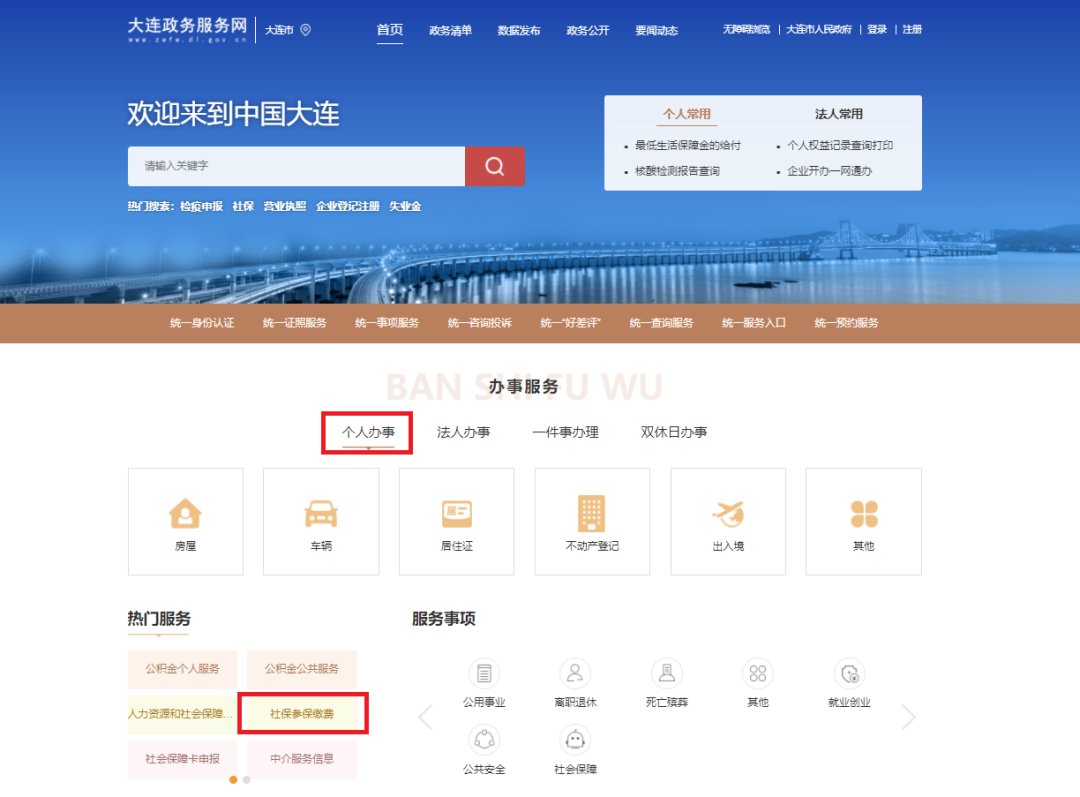Click hot search term 社保
The width and height of the screenshot is (1080, 797).
(243, 206)
